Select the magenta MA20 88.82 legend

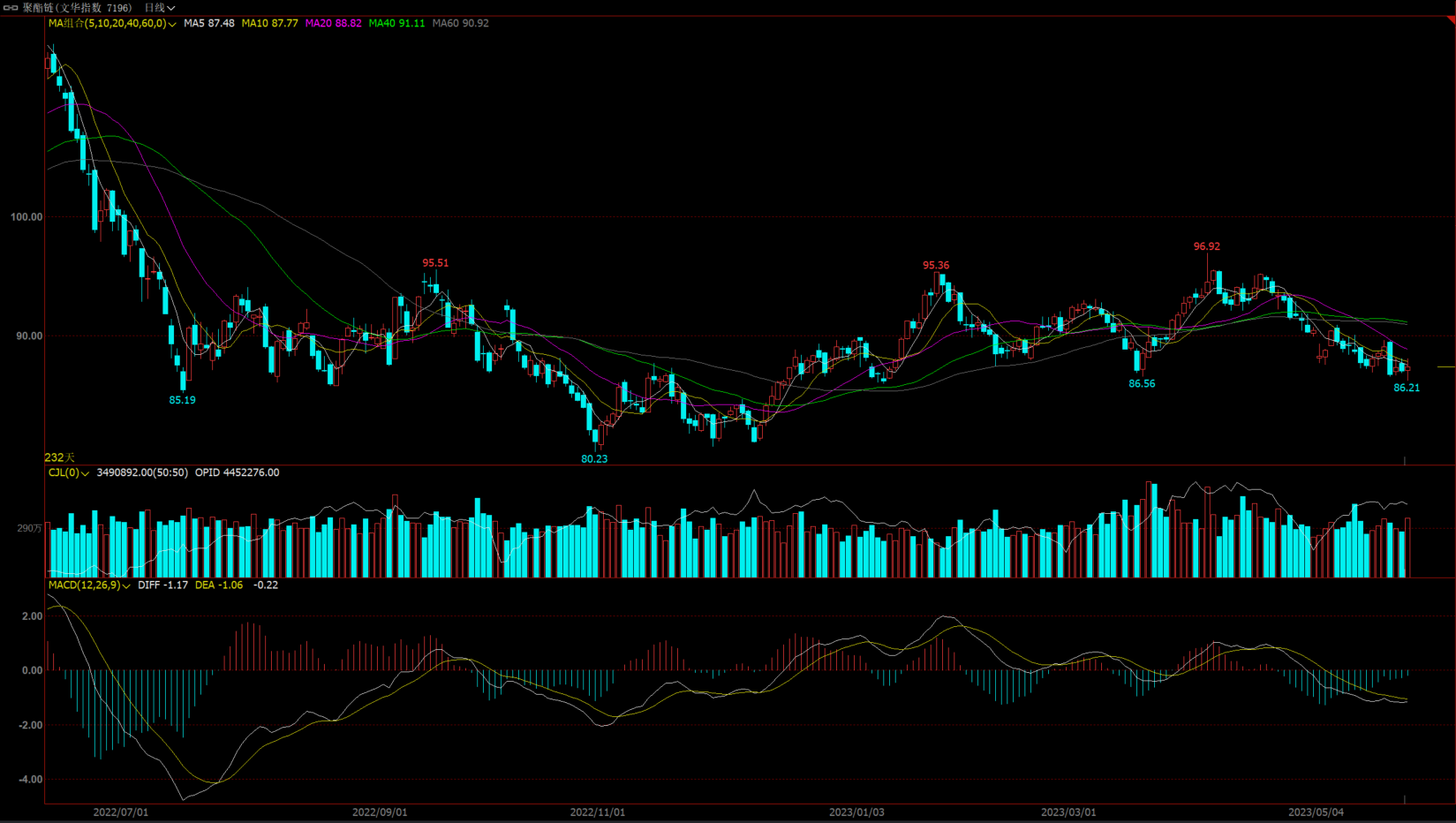(x=333, y=24)
